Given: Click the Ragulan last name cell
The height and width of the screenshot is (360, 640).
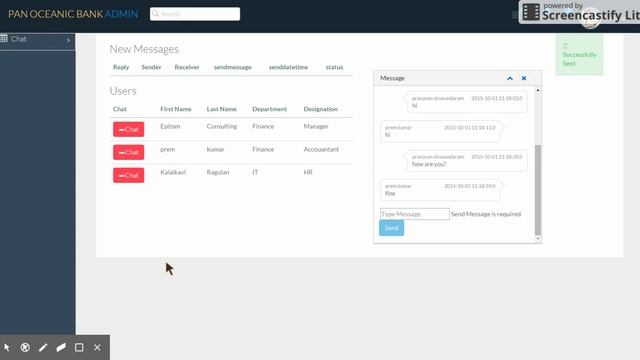Looking at the screenshot, I should pos(218,172).
